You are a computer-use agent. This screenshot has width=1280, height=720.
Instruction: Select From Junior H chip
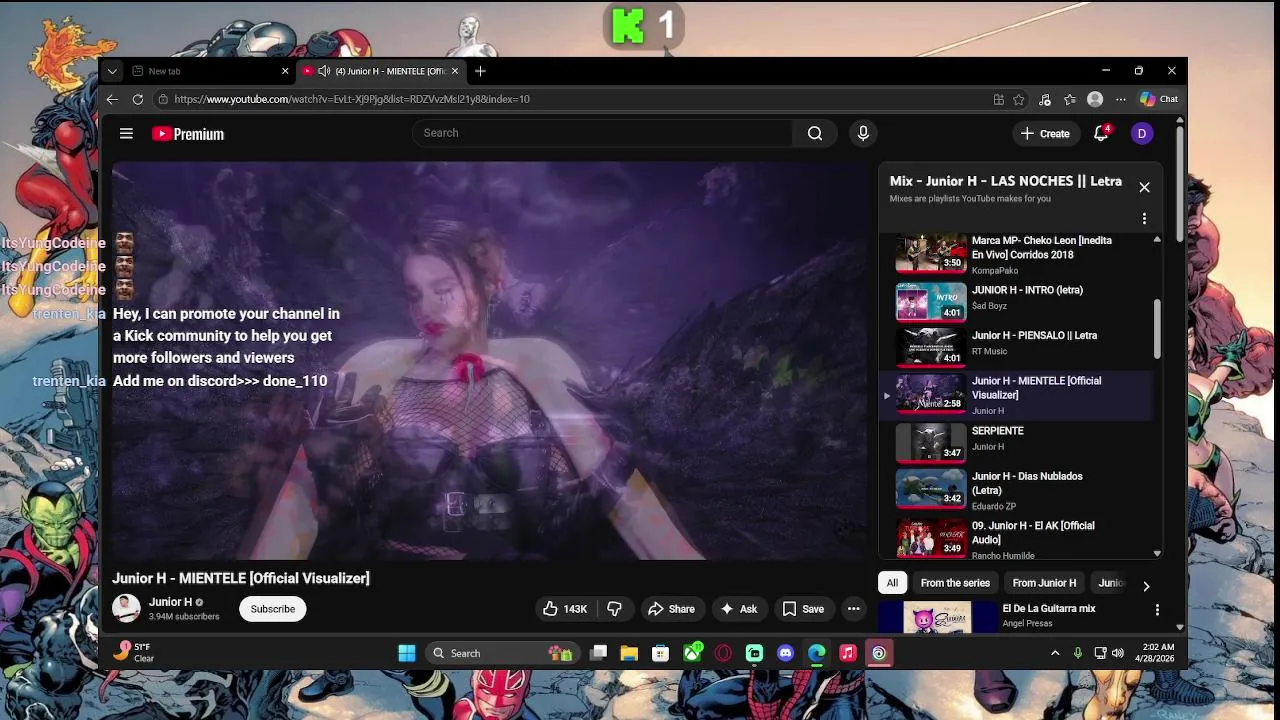point(1044,583)
